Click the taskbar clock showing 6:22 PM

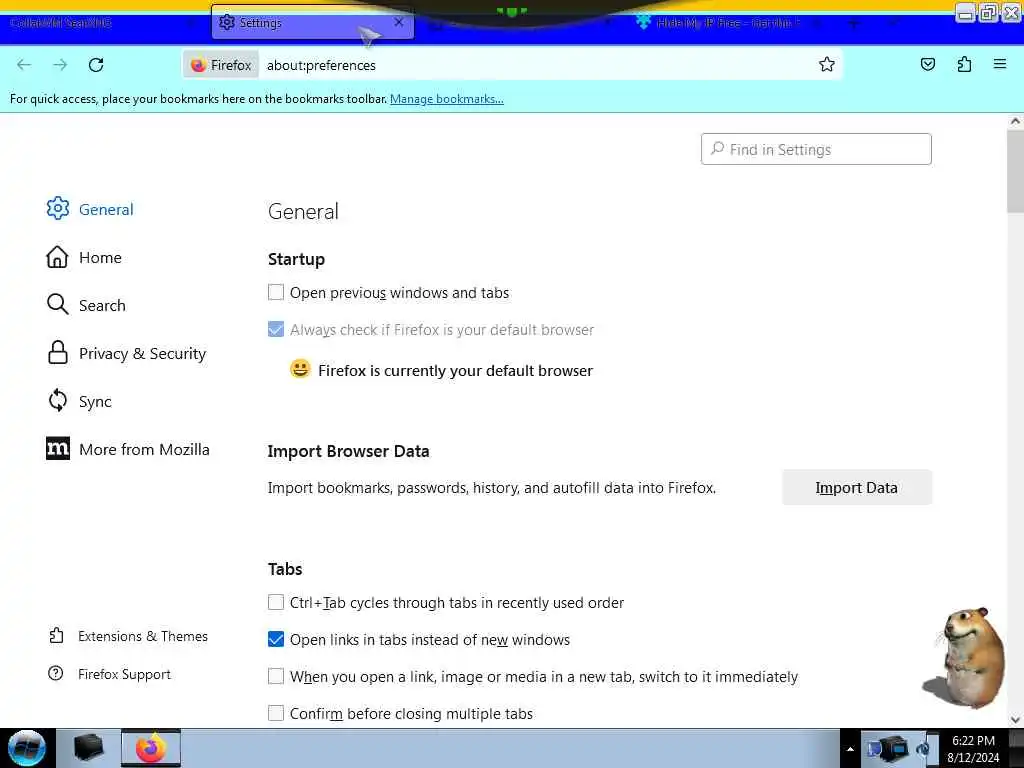(973, 749)
